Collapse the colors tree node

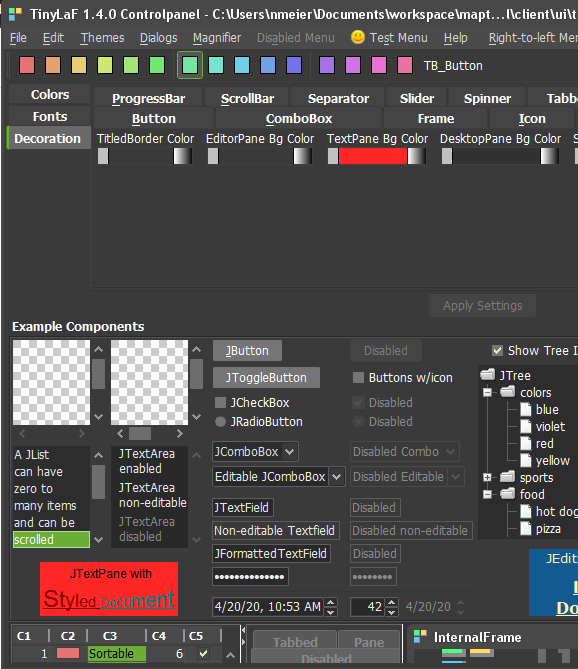coord(487,392)
